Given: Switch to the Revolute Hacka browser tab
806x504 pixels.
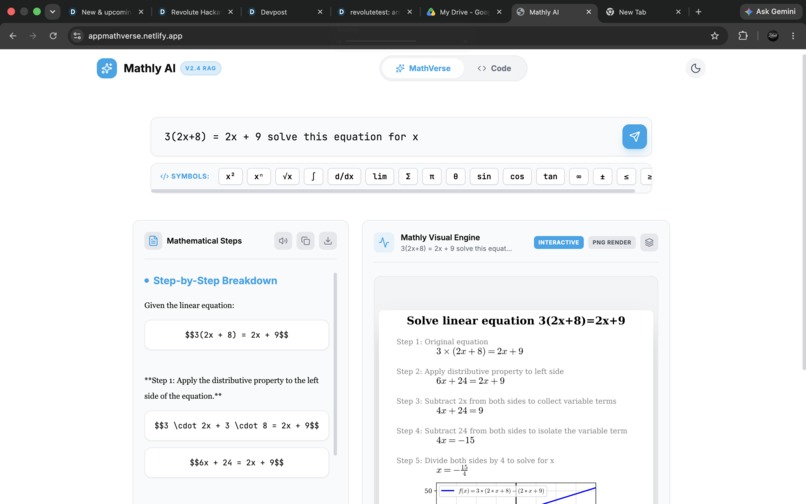Looking at the screenshot, I should click(195, 12).
